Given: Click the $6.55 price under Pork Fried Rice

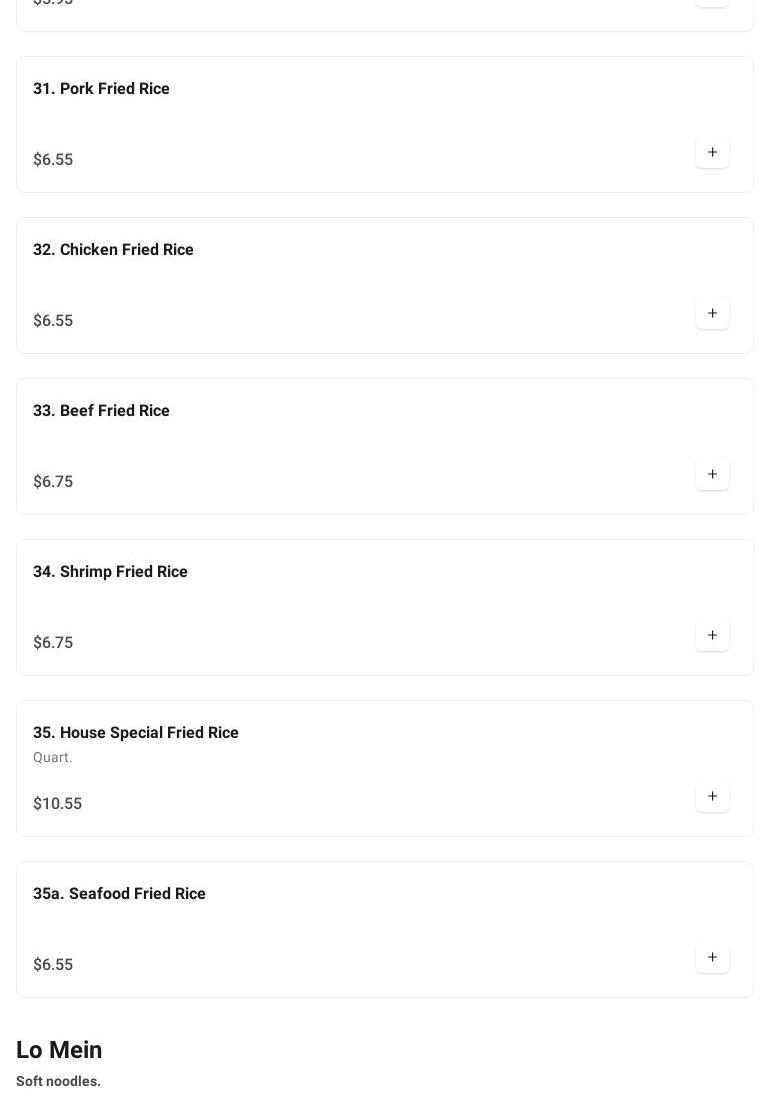Looking at the screenshot, I should (x=53, y=160).
